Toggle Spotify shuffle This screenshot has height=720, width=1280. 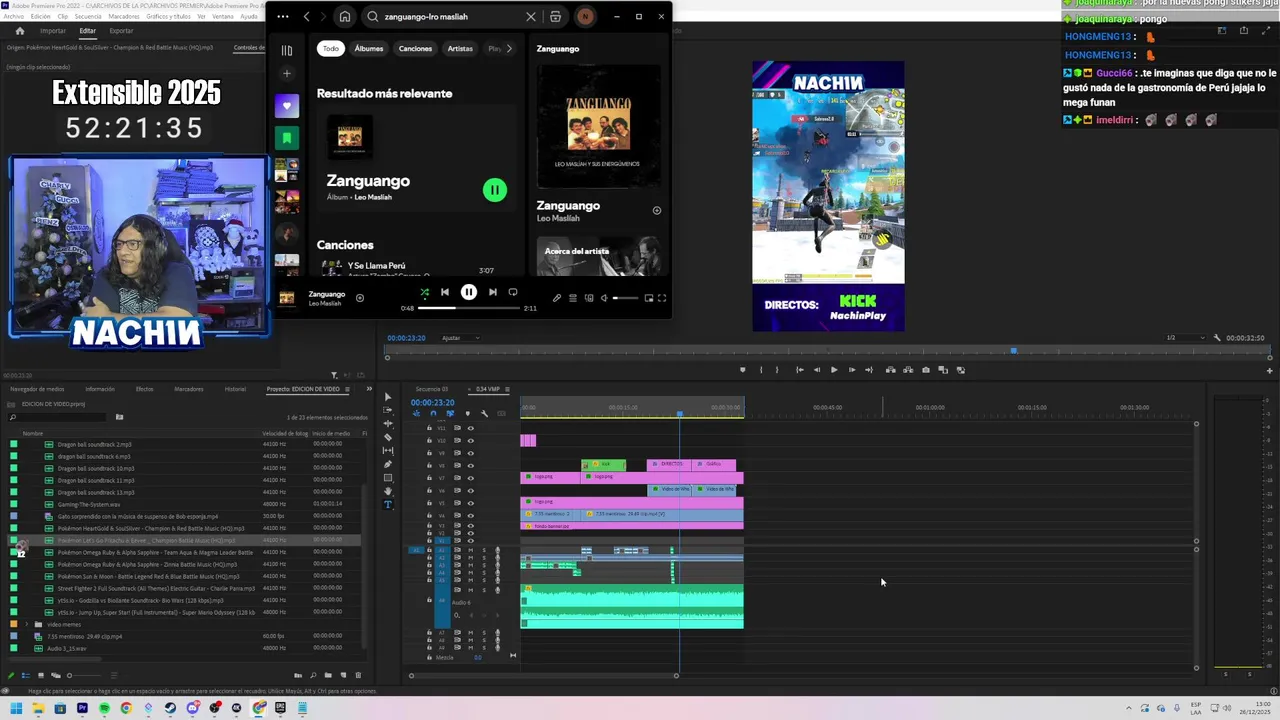425,292
